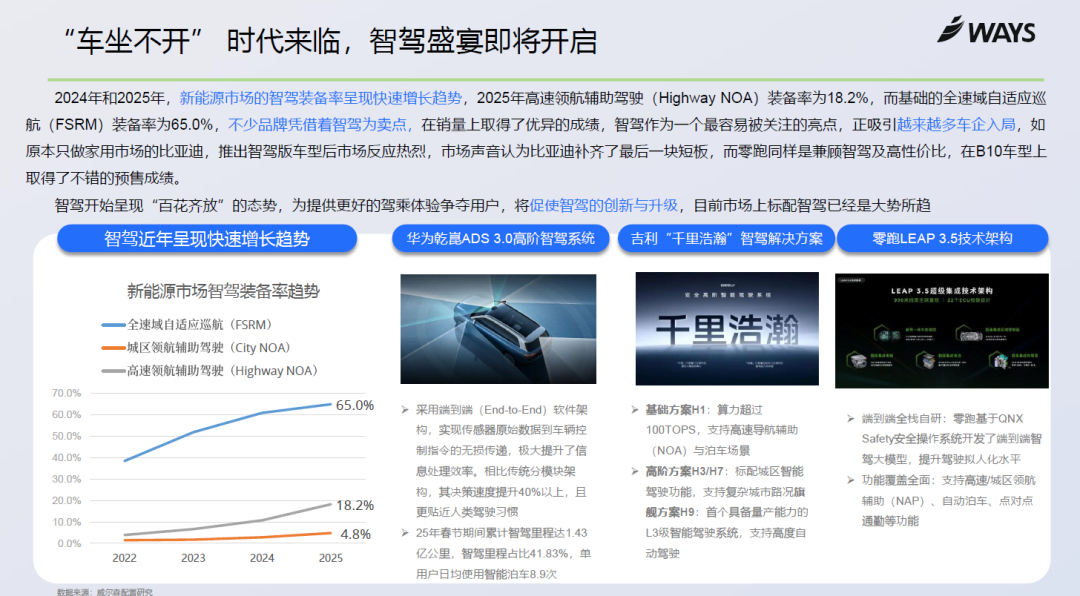The width and height of the screenshot is (1080, 596).
Task: Click blue text 促使智驾的创新与升级
Action: pos(603,205)
